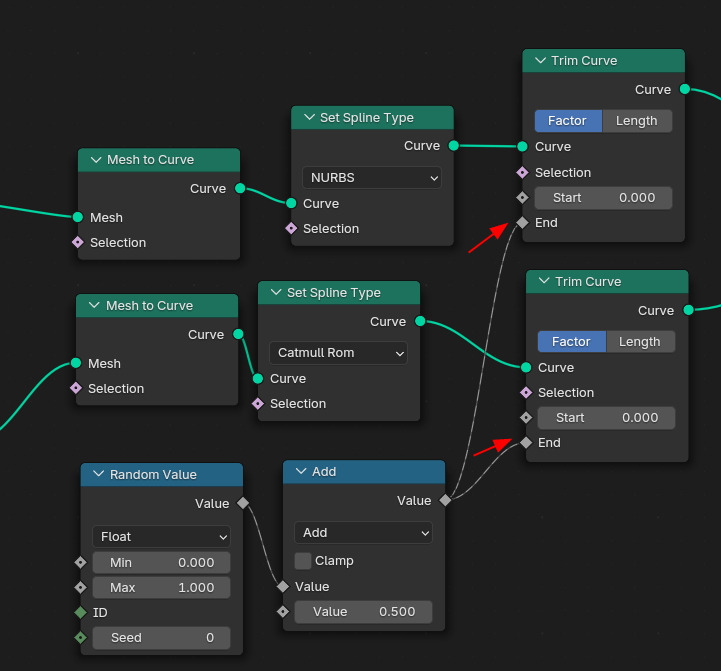The image size is (721, 671).
Task: Select lower Mesh to Curve node title
Action: point(149,305)
